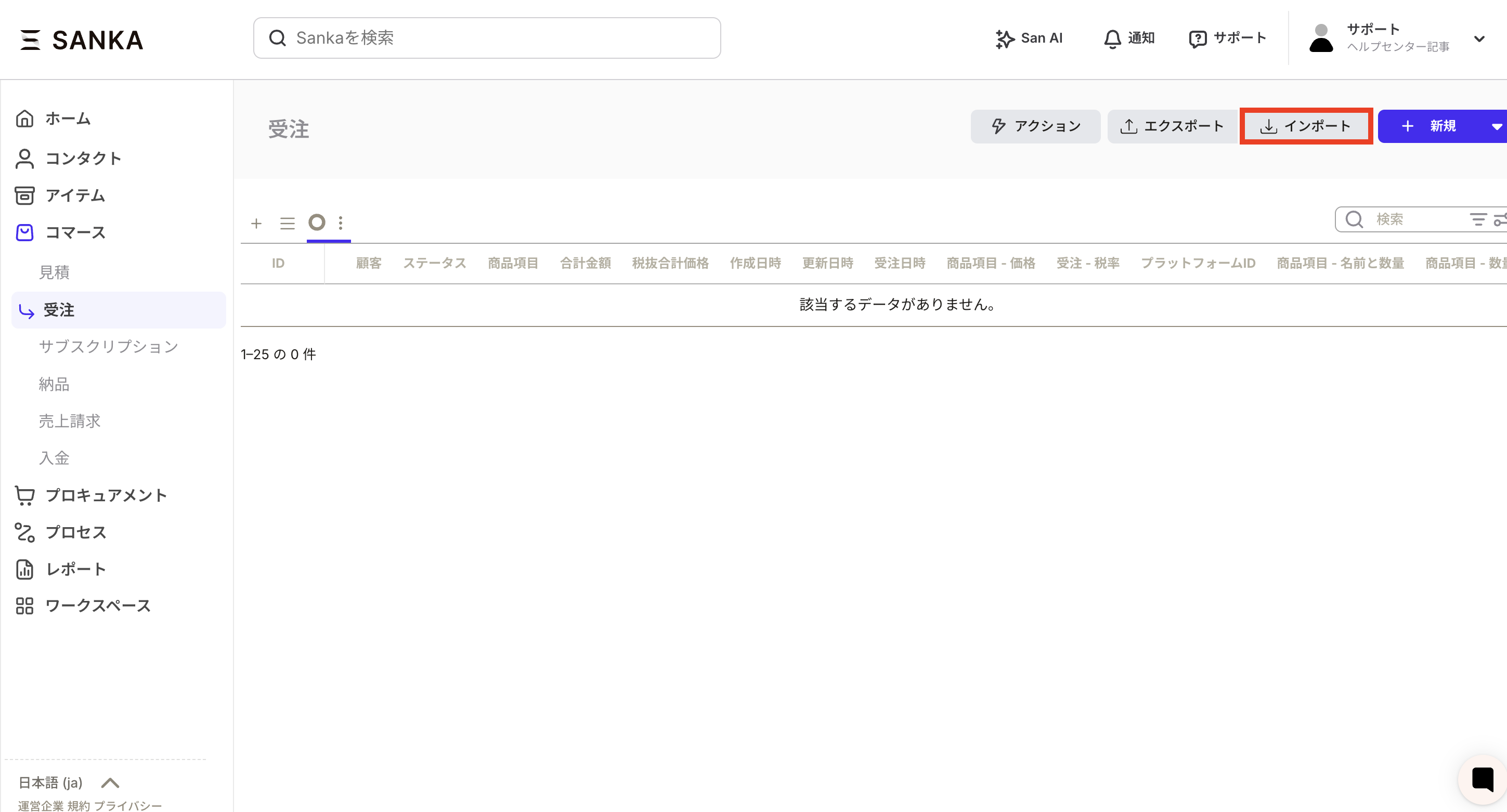Click プラットフォームID column header
This screenshot has height=812, width=1507.
click(x=1198, y=263)
